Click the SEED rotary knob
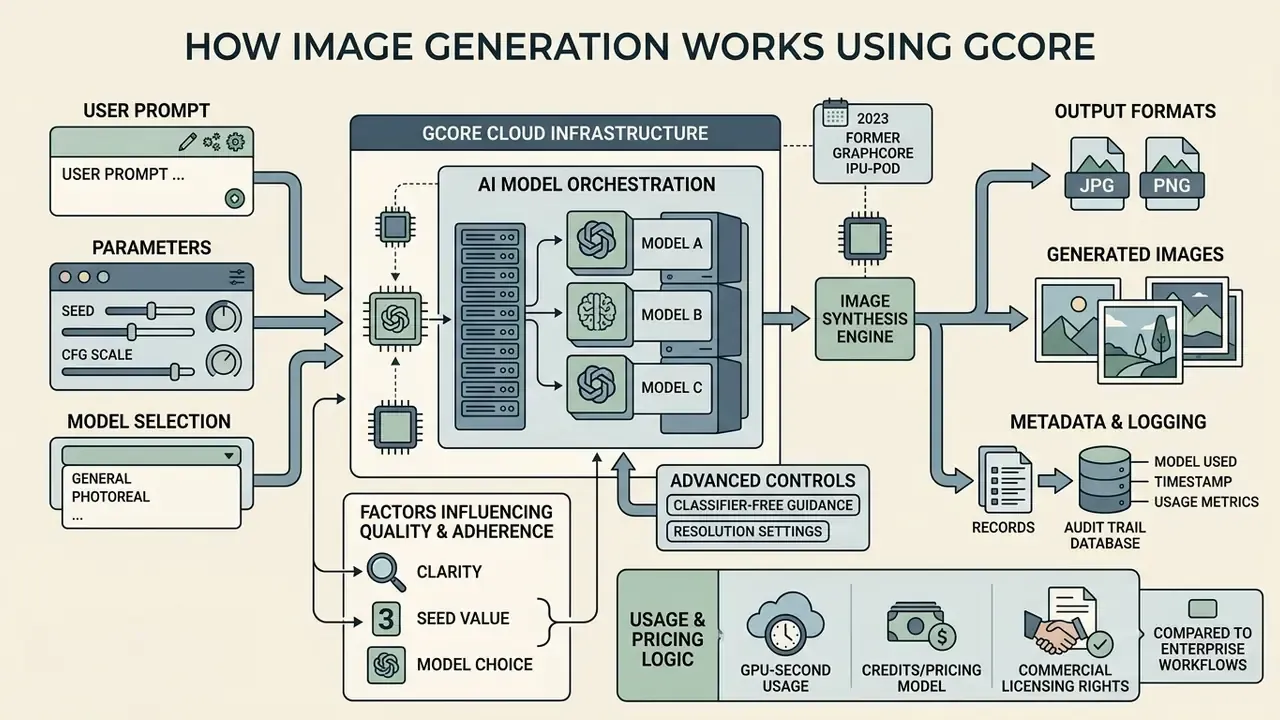The height and width of the screenshot is (720, 1280). [x=224, y=318]
